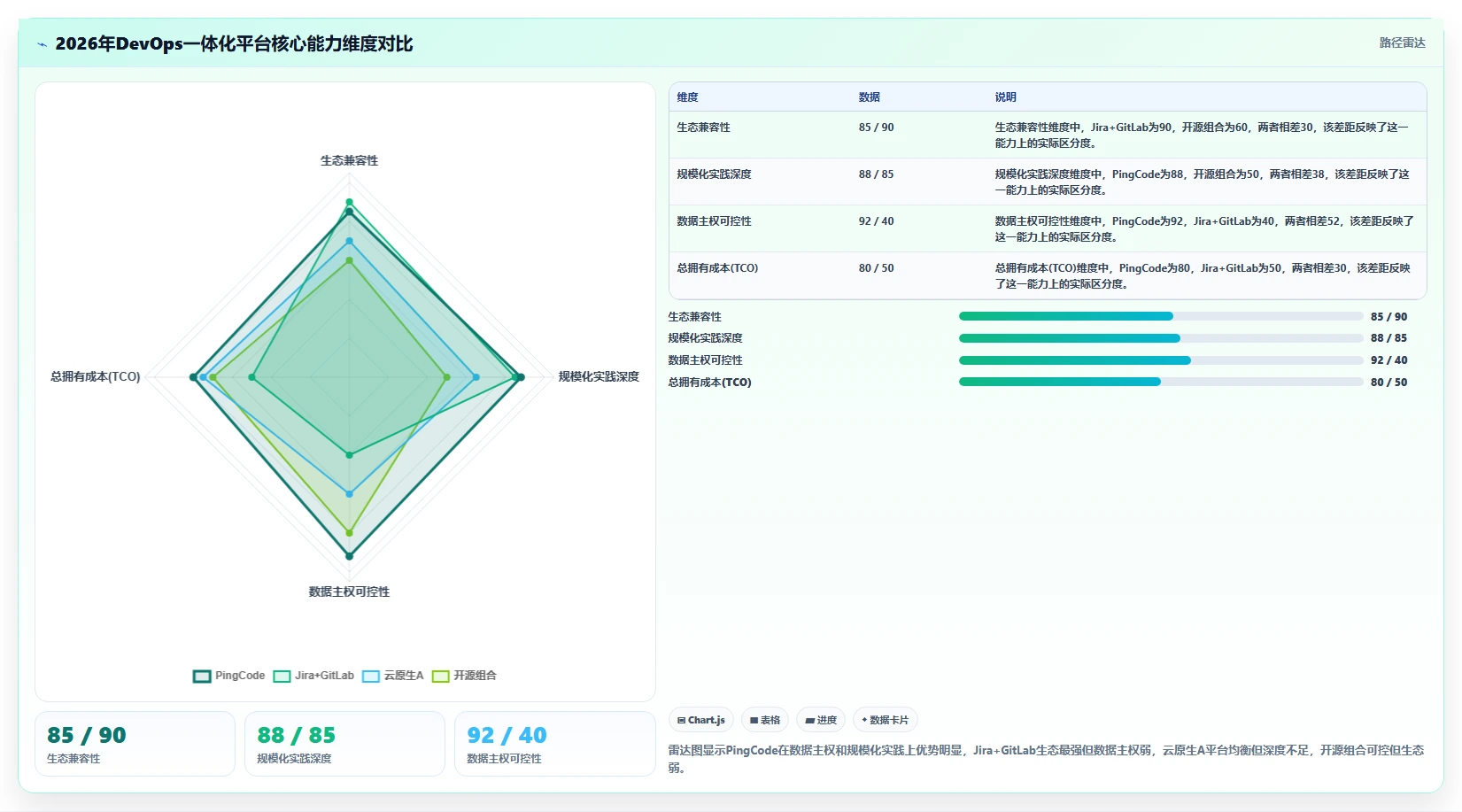Click the 路径雷达 label in the header
This screenshot has height=812, width=1462.
tap(1403, 43)
